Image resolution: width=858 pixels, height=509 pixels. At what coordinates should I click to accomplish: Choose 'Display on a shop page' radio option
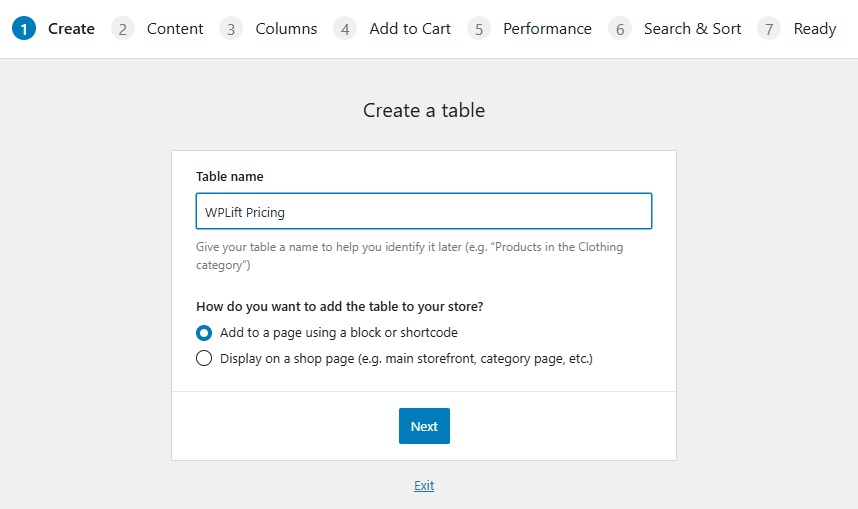point(204,358)
